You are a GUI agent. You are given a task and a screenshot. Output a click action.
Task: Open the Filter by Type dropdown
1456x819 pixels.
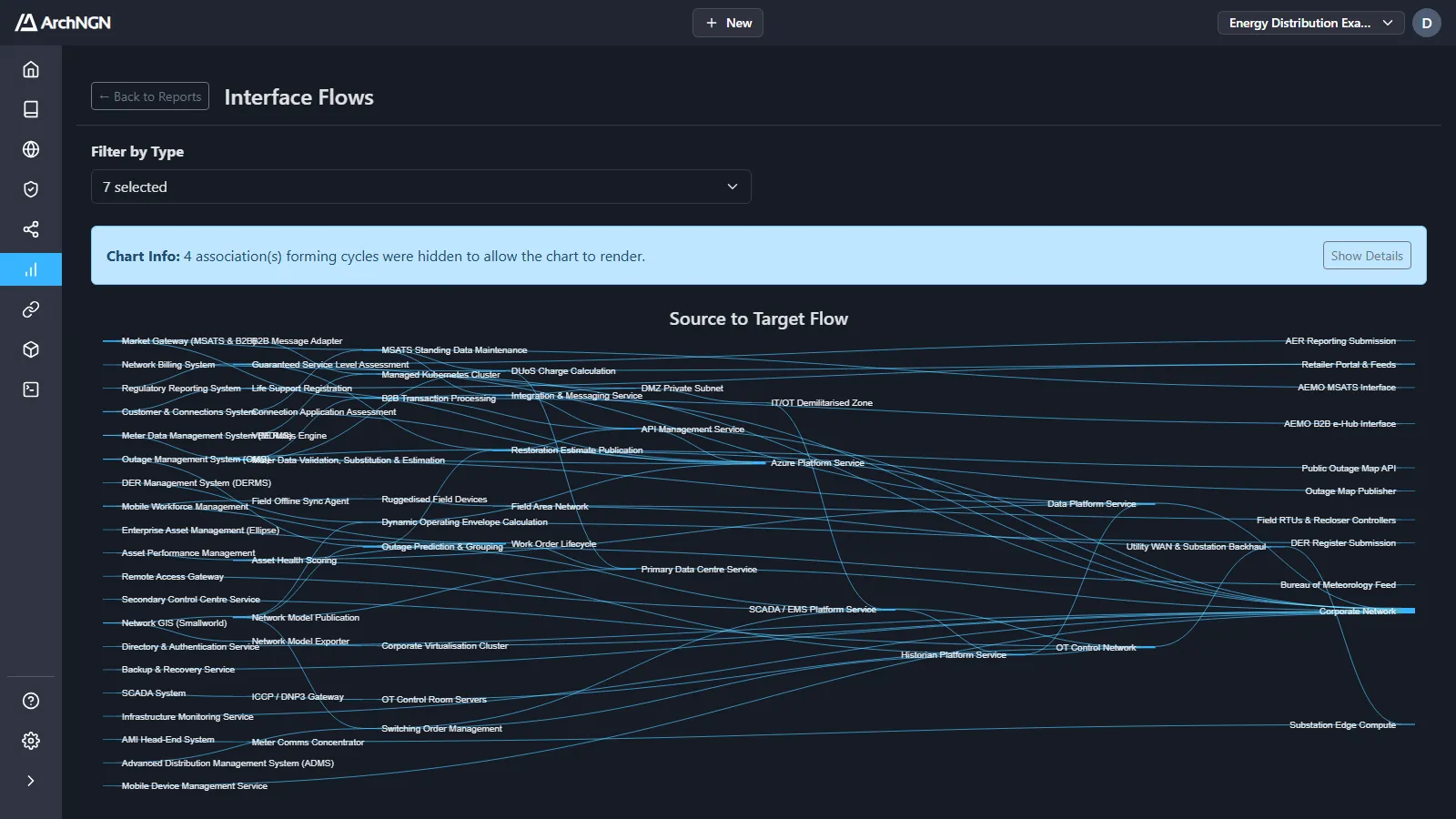(421, 187)
